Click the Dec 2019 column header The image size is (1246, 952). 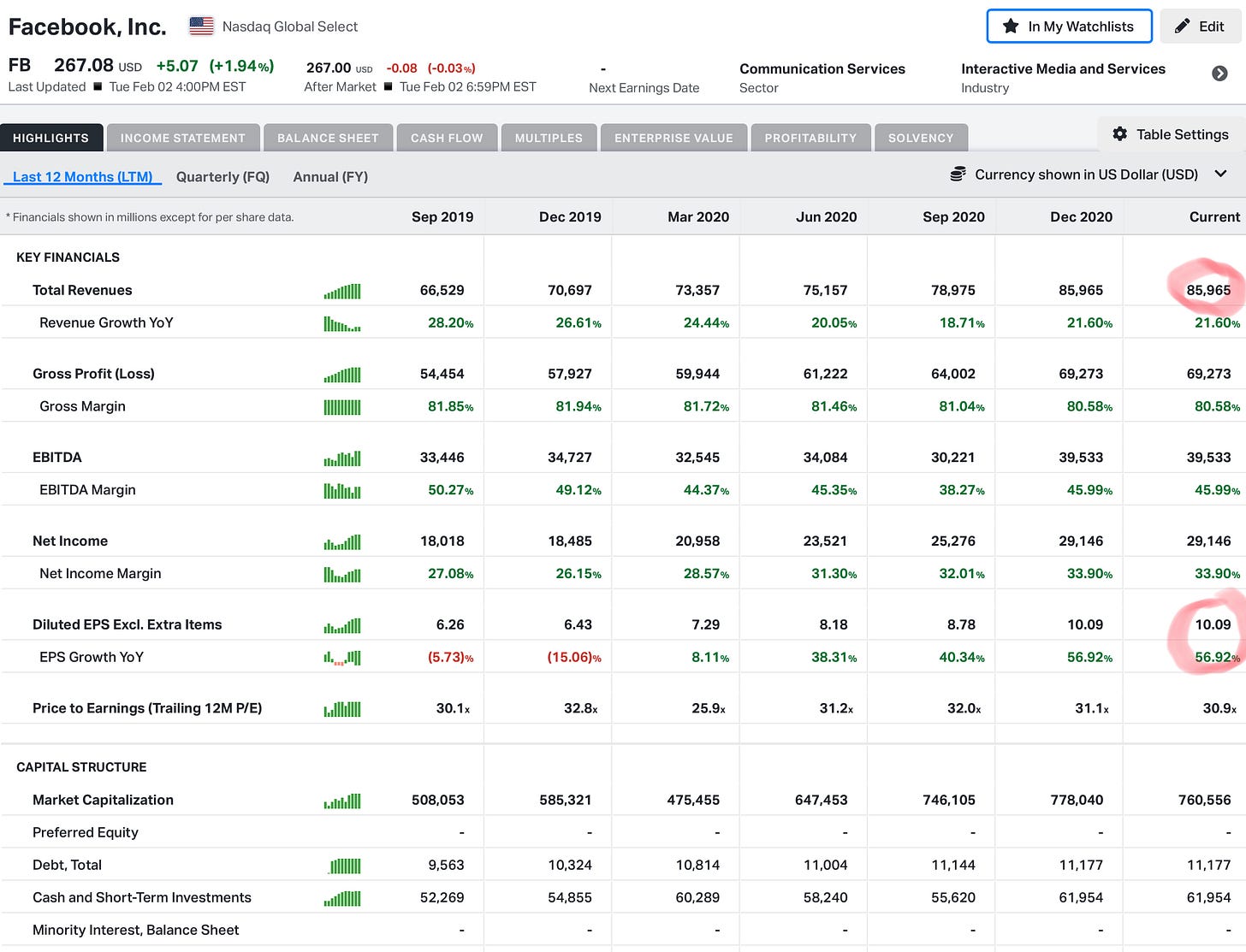(x=570, y=217)
